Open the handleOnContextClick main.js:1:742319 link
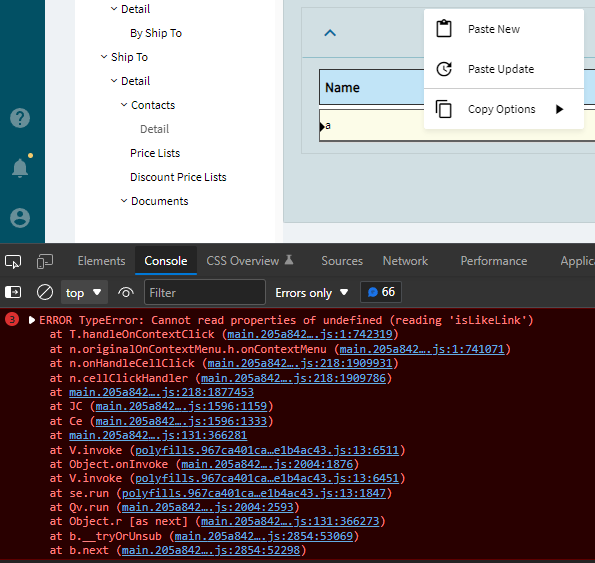Screen dimensions: 595x563 pyautogui.click(x=310, y=334)
